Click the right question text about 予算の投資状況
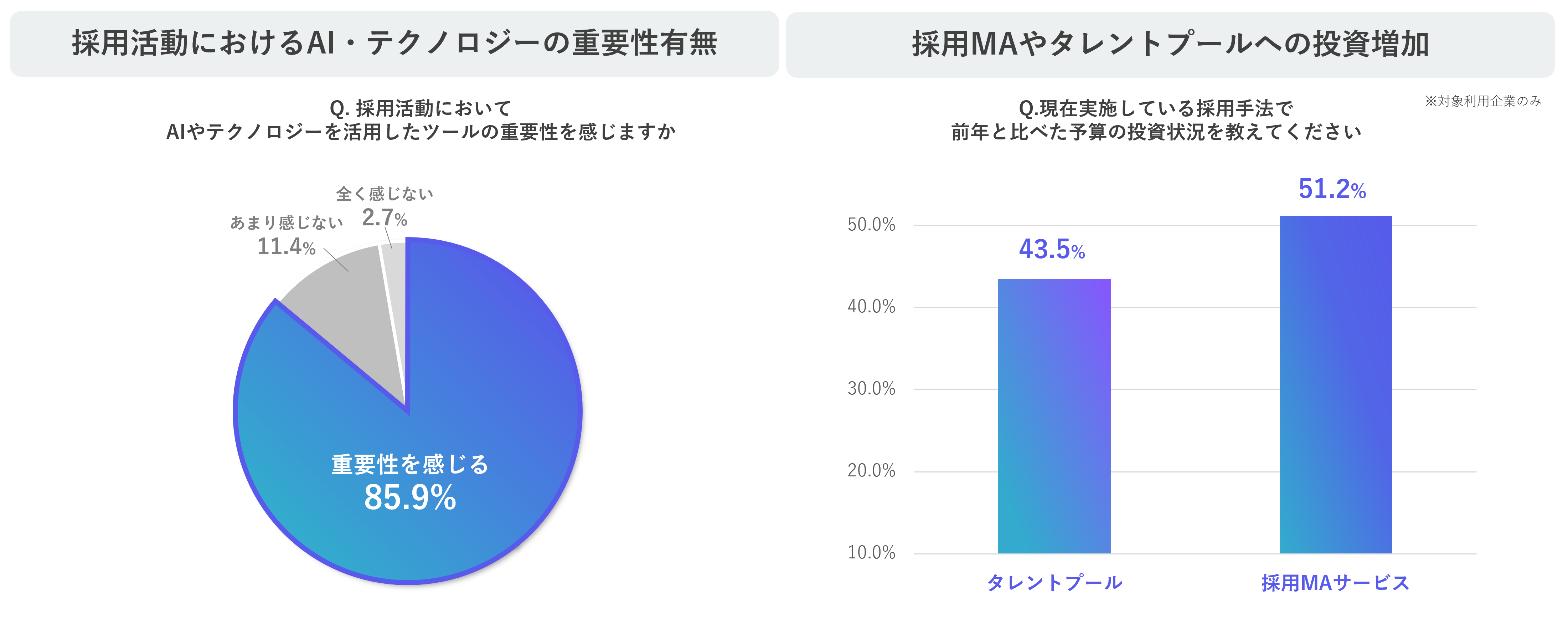Image resolution: width=1568 pixels, height=629 pixels. click(1156, 120)
